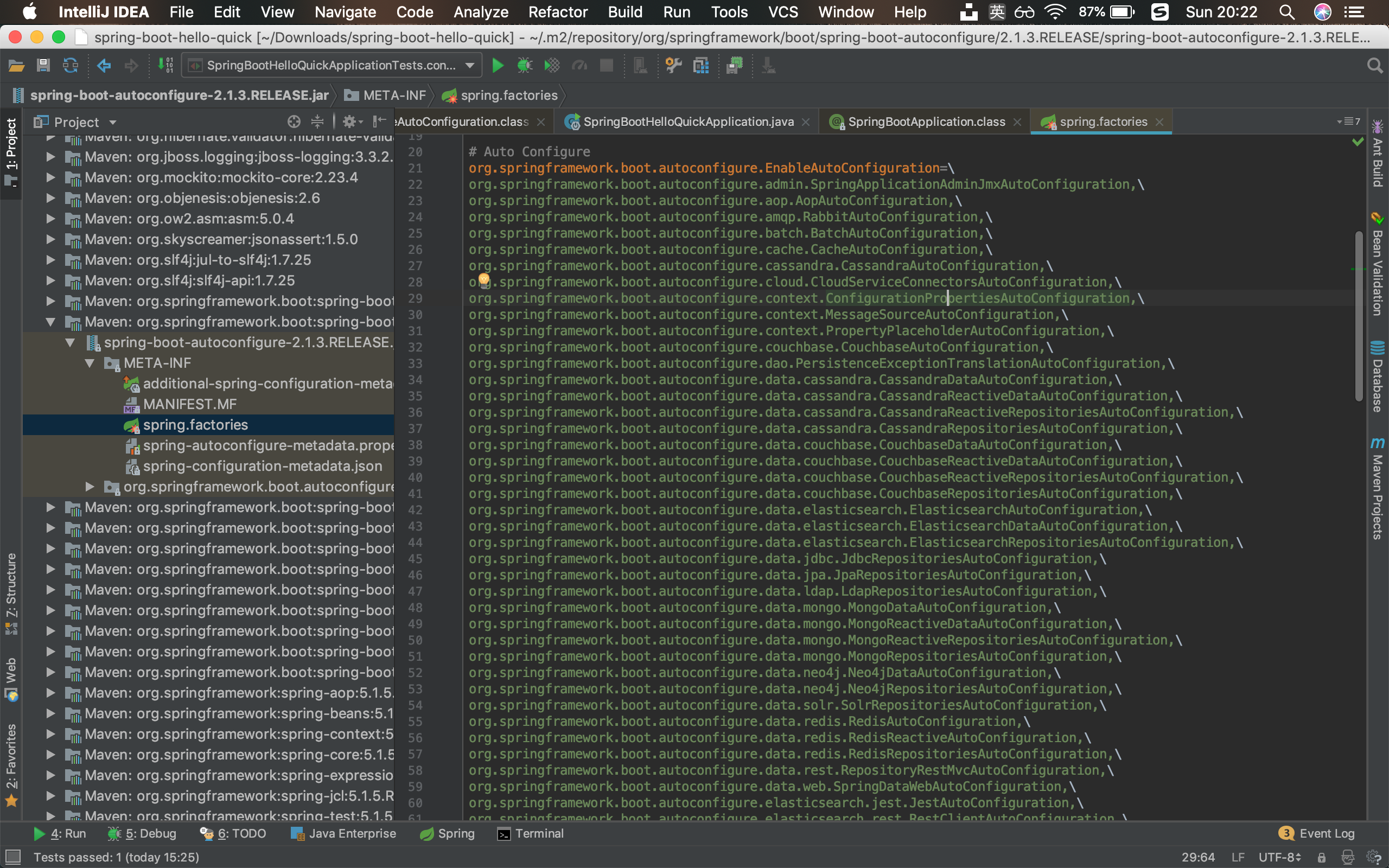
Task: Open the Refactor menu
Action: [x=558, y=12]
